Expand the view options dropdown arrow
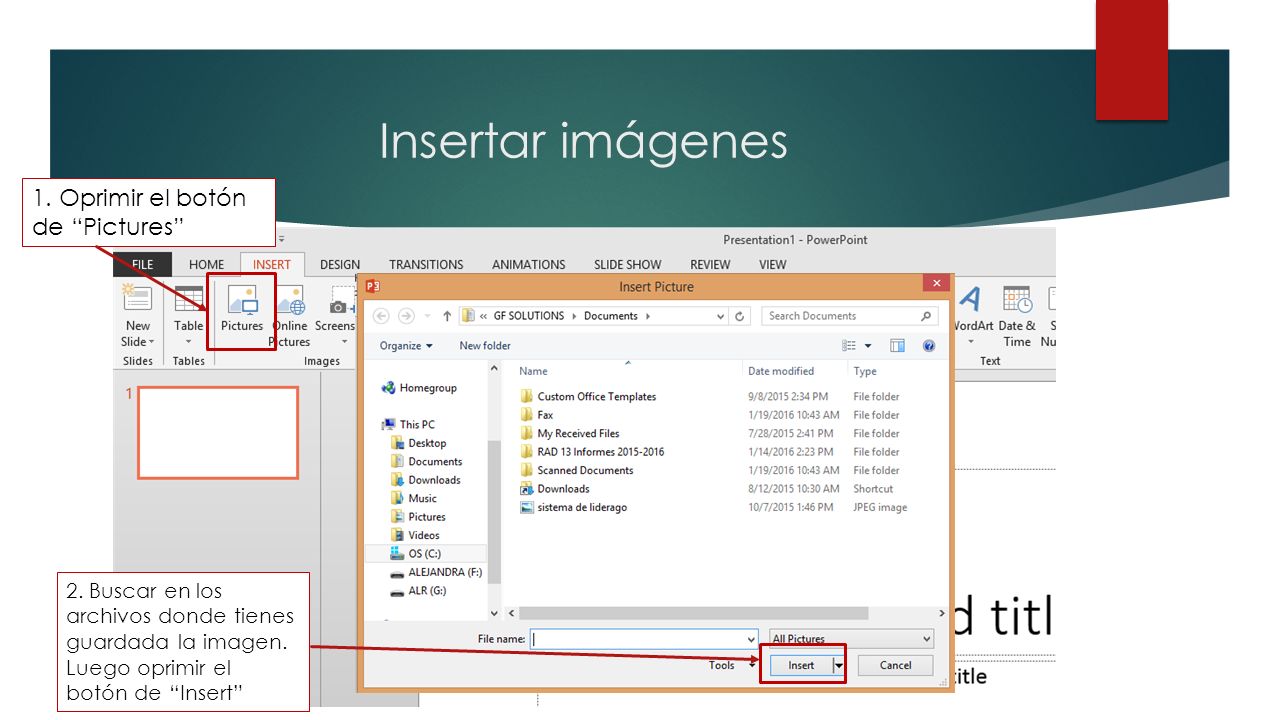This screenshot has width=1280, height=720. (x=868, y=346)
